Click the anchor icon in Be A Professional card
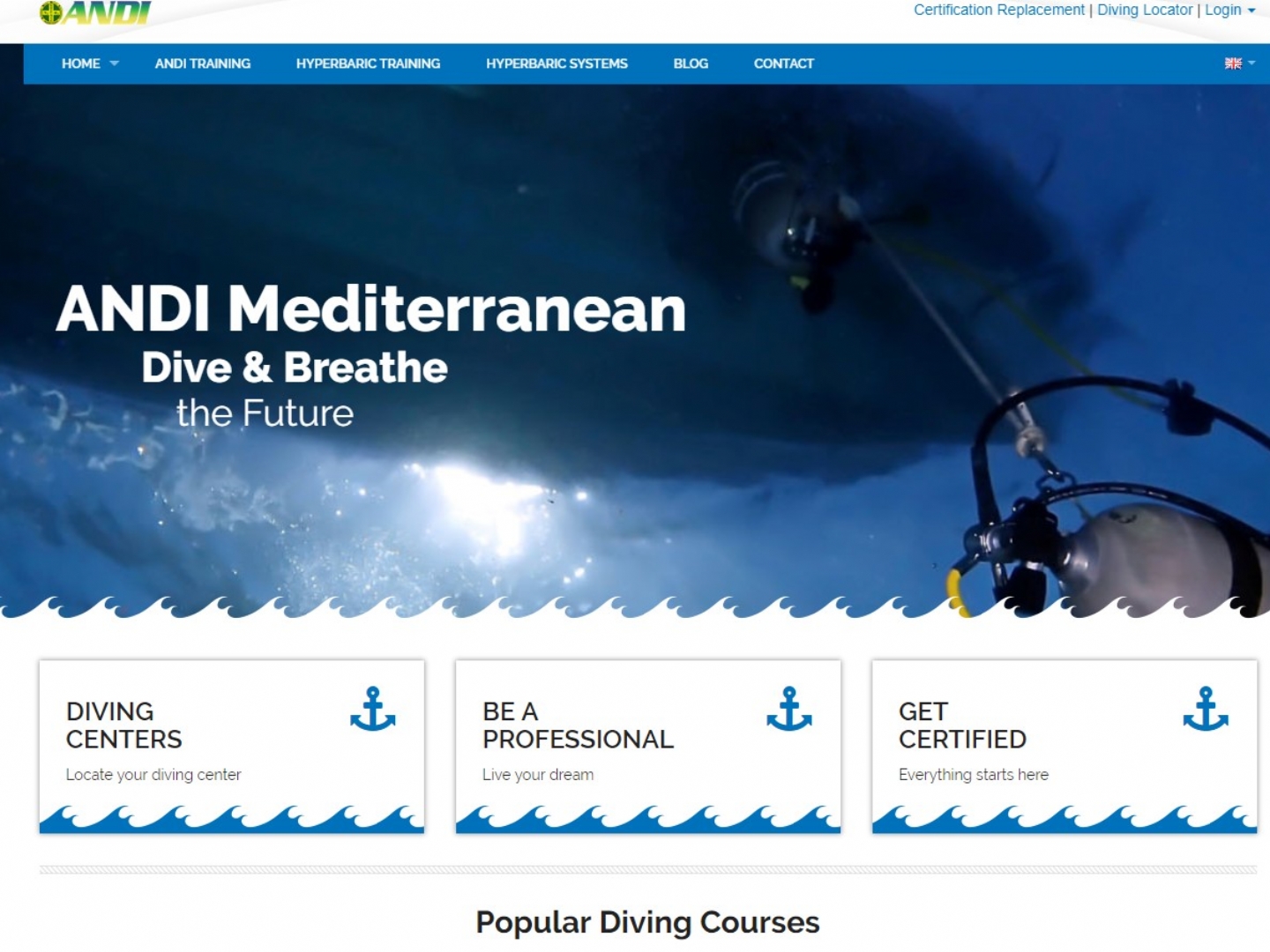 [x=789, y=709]
